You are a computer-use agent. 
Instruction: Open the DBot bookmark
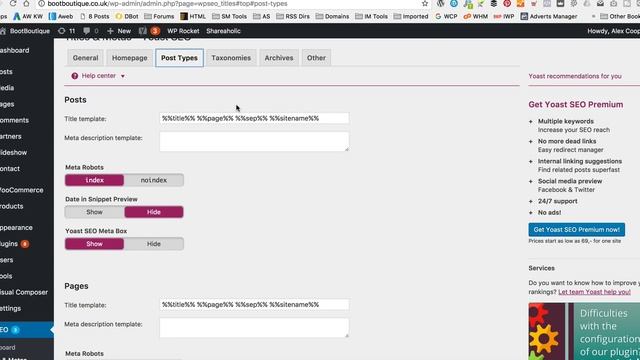[x=127, y=16]
